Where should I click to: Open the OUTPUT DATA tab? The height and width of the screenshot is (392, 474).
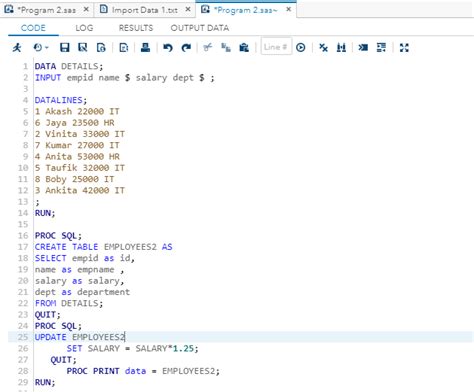tap(200, 28)
